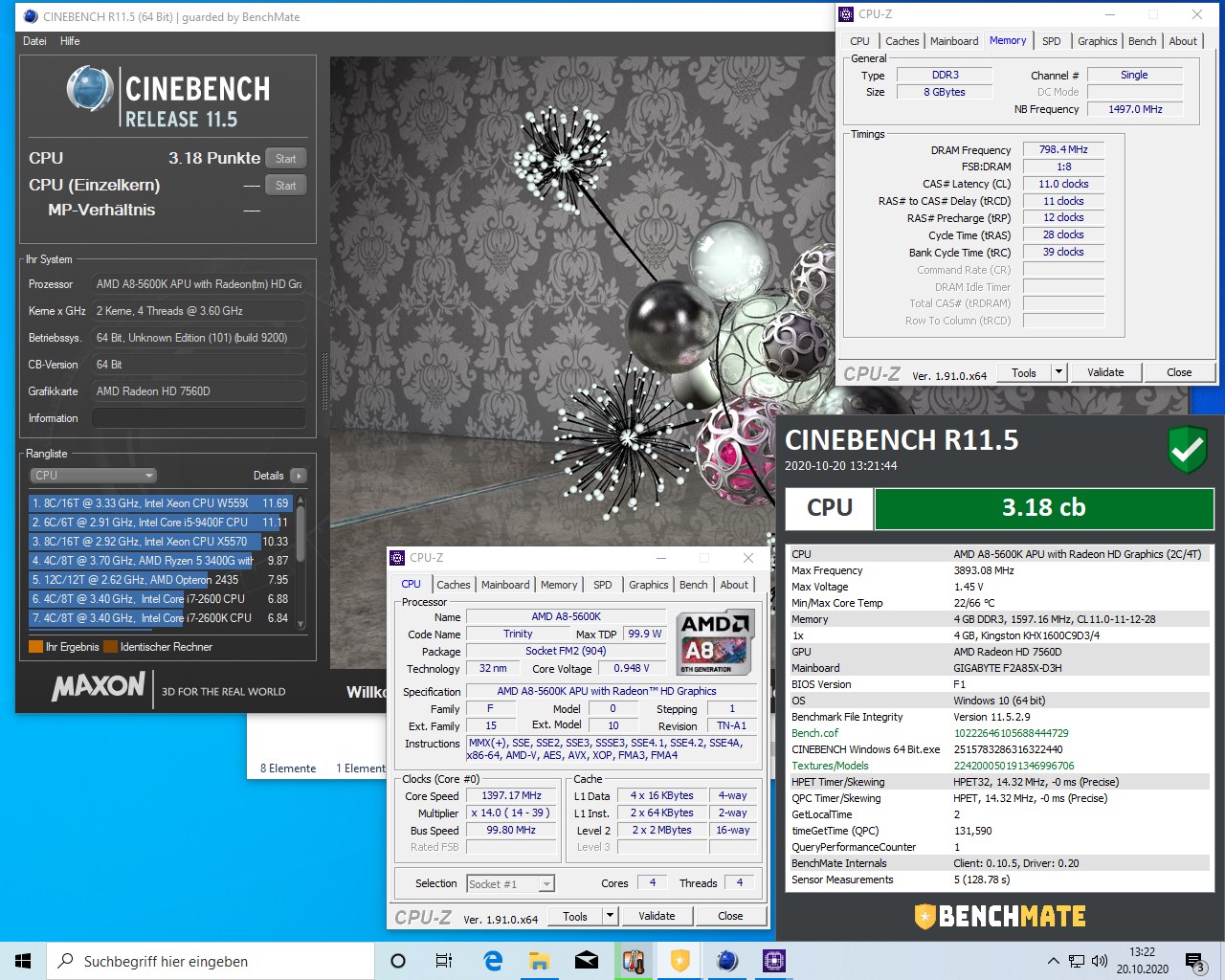Select ranking row Intel Core i5-9400F
Viewport: 1225px width, 980px height.
coord(161,523)
